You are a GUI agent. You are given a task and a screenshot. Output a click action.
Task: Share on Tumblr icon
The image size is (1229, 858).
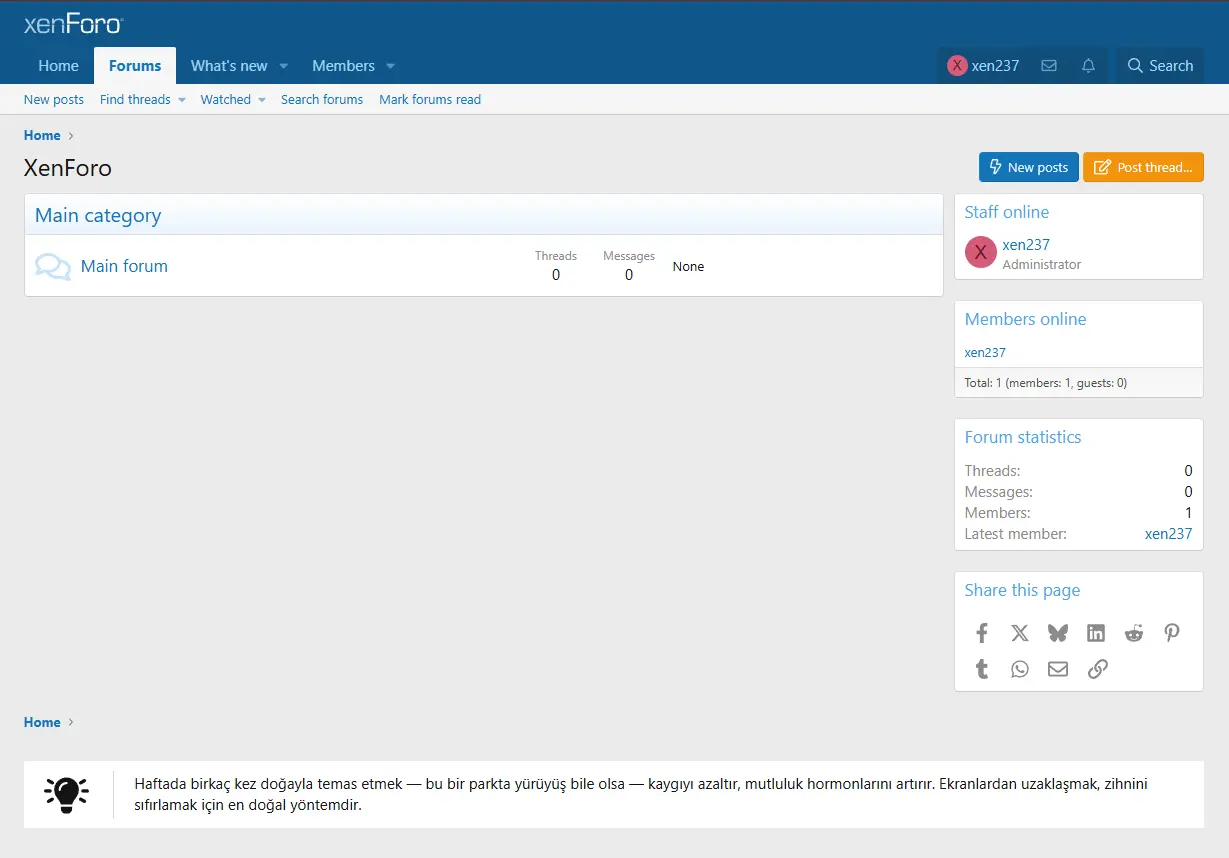(982, 669)
